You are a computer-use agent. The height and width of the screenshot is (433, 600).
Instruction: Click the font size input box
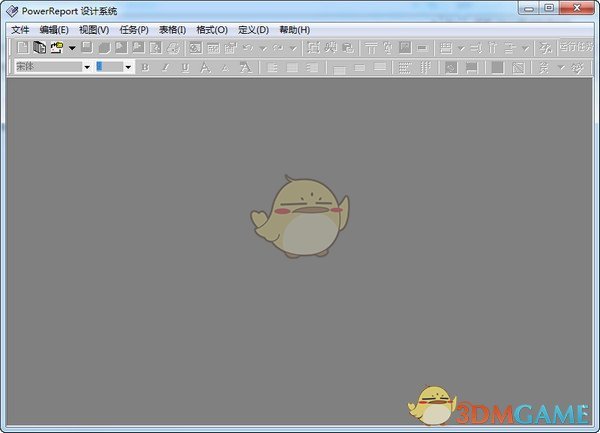pos(109,67)
